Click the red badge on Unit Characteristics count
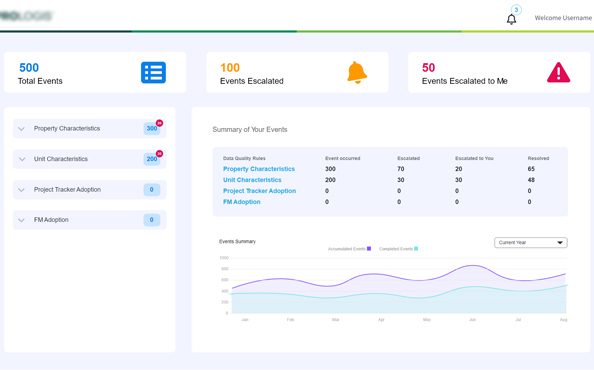This screenshot has height=370, width=594. pos(159,154)
